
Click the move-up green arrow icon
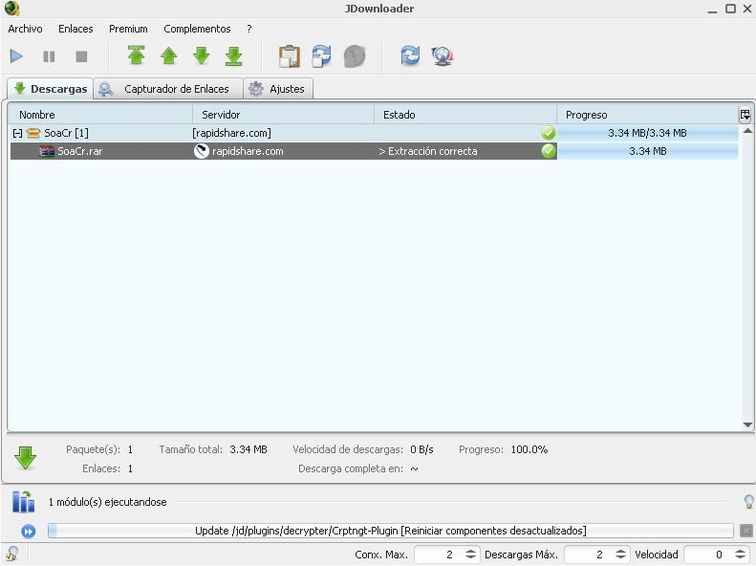click(x=169, y=56)
